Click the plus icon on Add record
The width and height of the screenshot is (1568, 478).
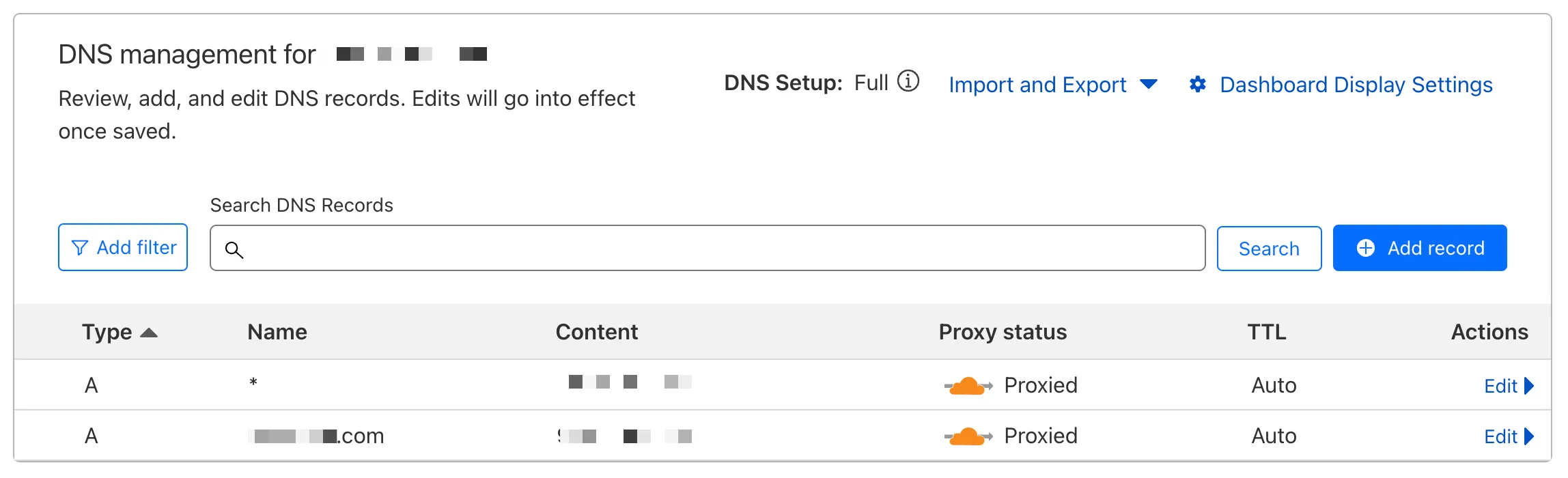click(1366, 248)
